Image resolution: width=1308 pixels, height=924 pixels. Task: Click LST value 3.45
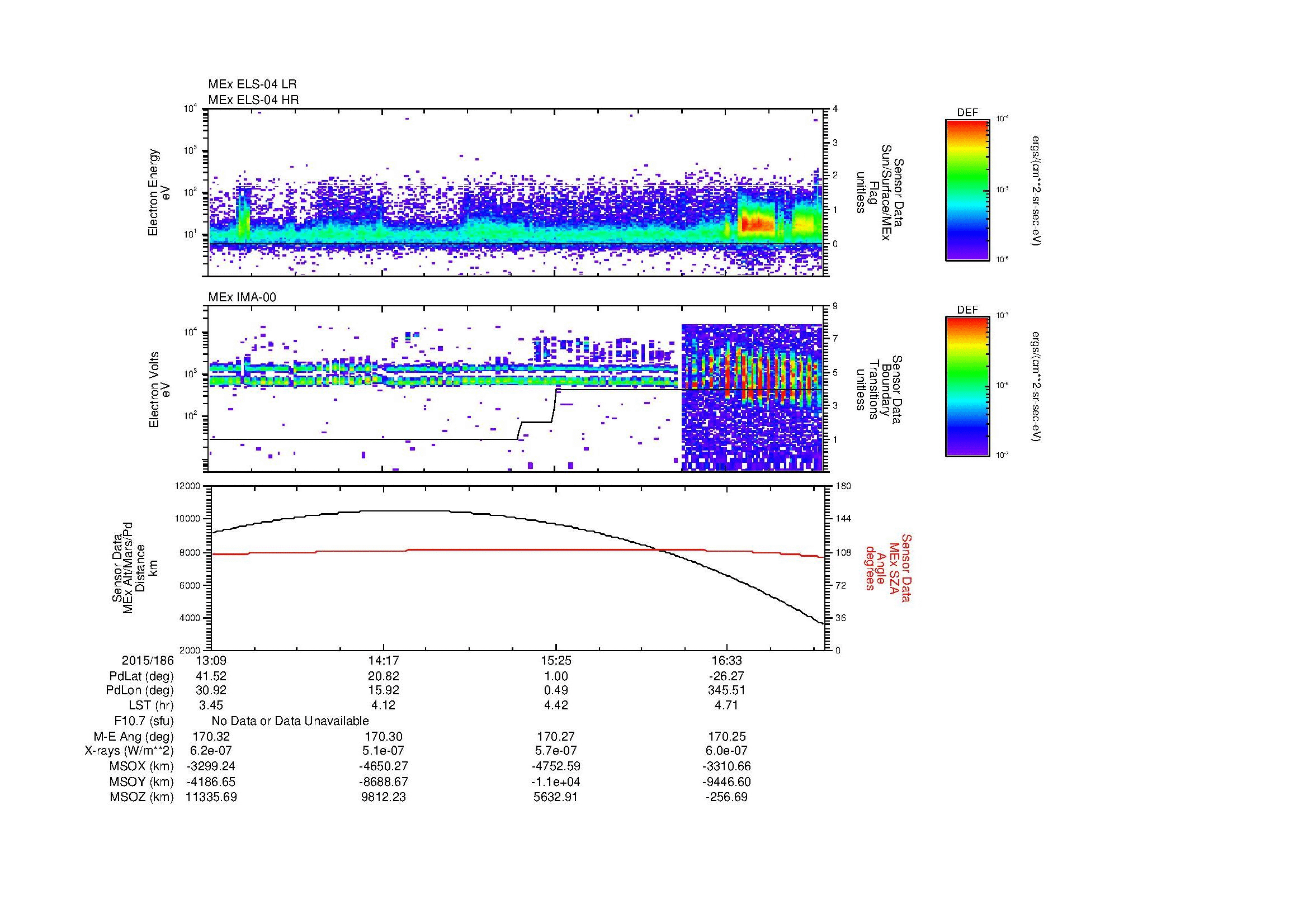tap(211, 706)
